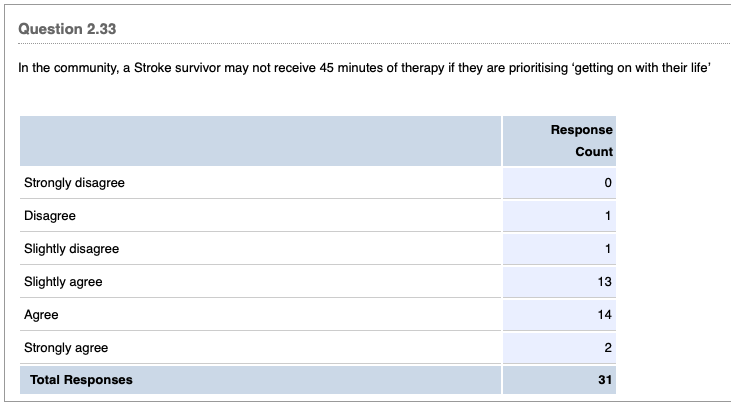Image resolution: width=731 pixels, height=409 pixels.
Task: Select the "Total Responses" footer label
Action: pyautogui.click(x=81, y=380)
